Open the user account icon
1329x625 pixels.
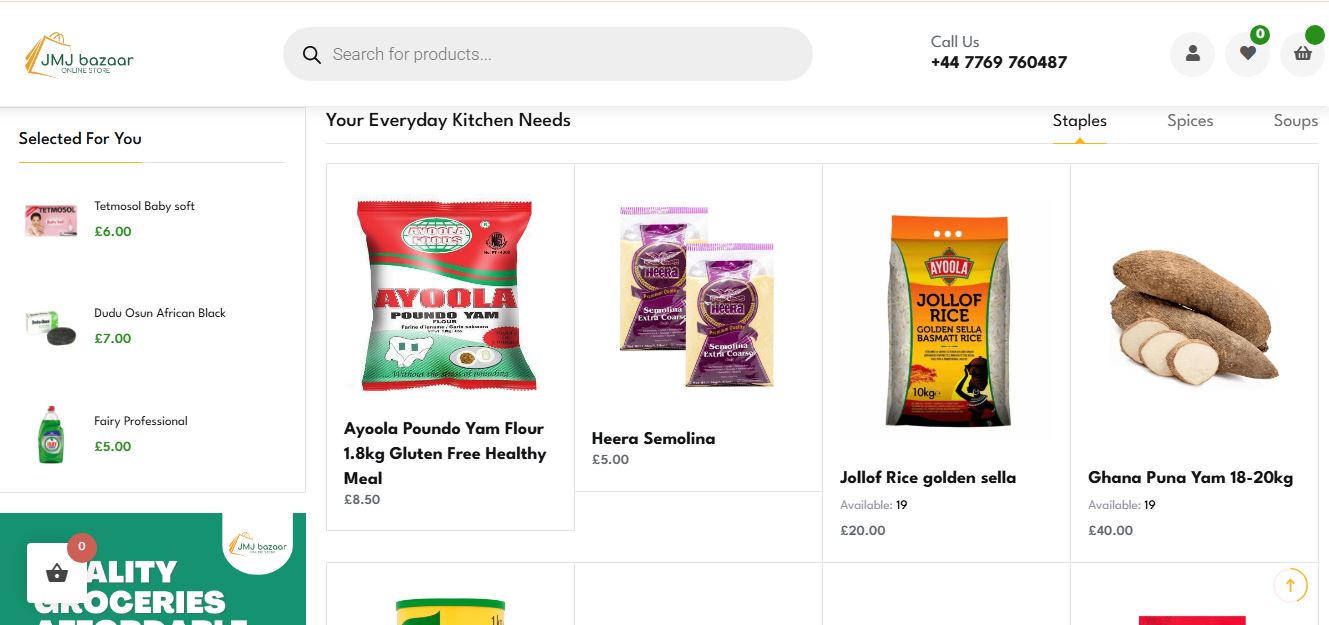pos(1192,54)
